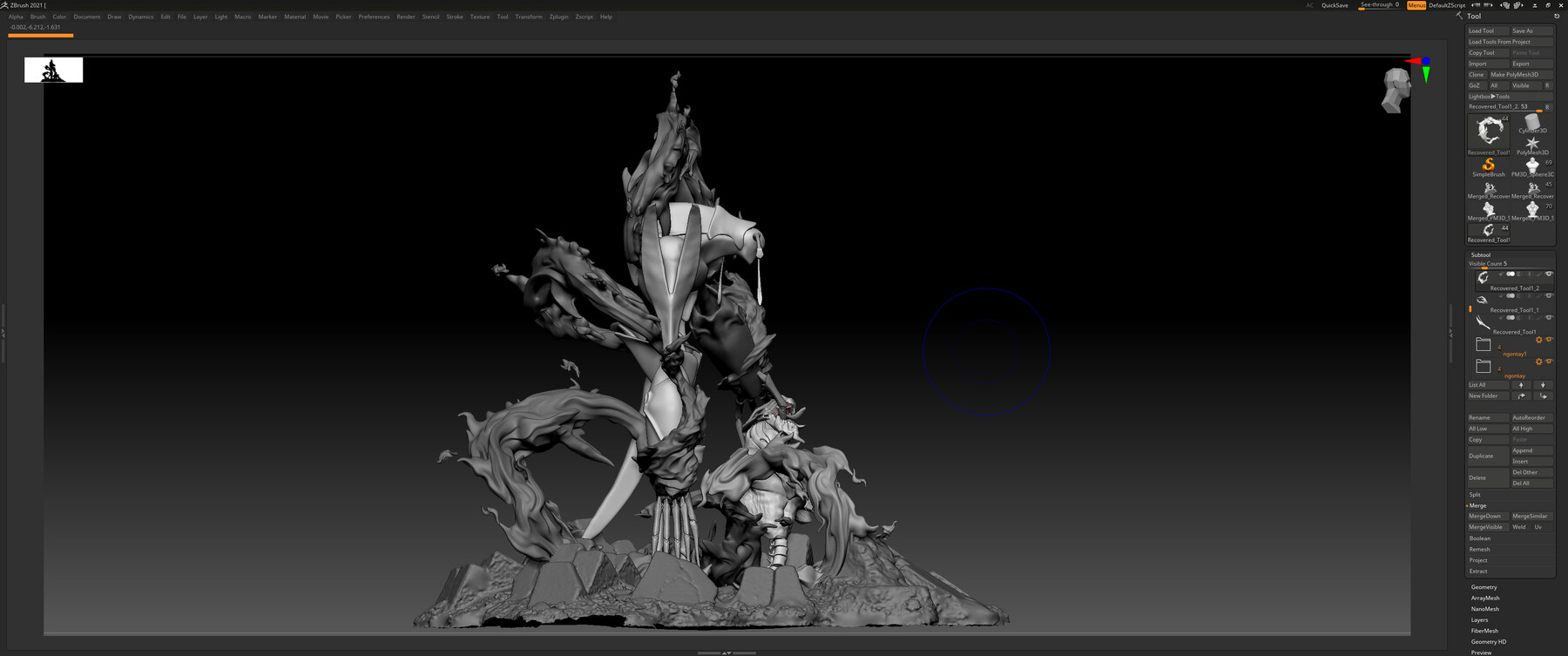Click the Load Tool button
The height and width of the screenshot is (656, 1568).
[x=1489, y=30]
